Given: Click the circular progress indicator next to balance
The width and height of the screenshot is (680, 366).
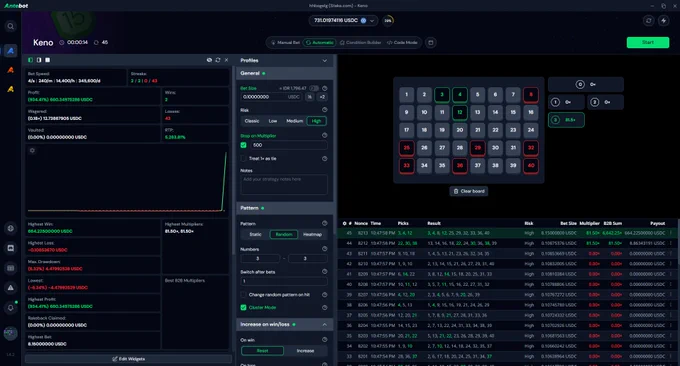Looking at the screenshot, I should (x=388, y=20).
